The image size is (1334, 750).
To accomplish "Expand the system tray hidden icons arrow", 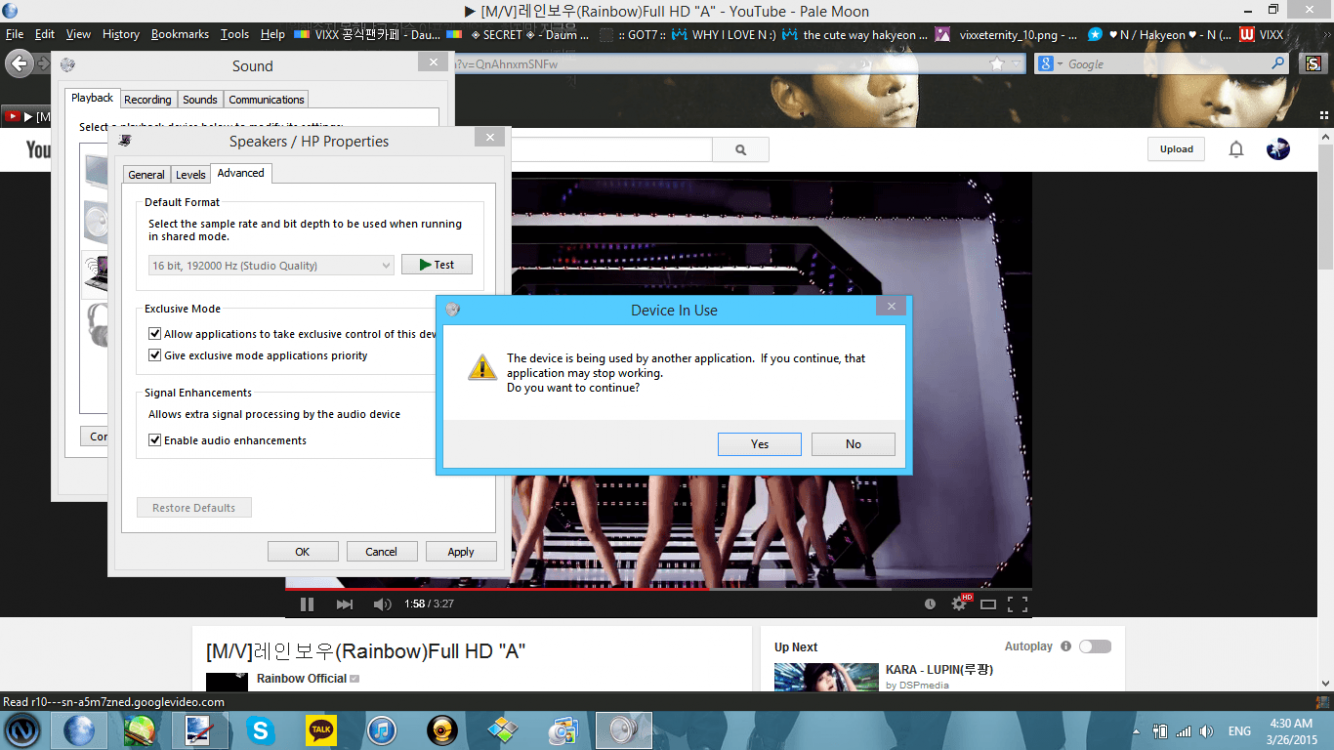I will tap(1137, 730).
